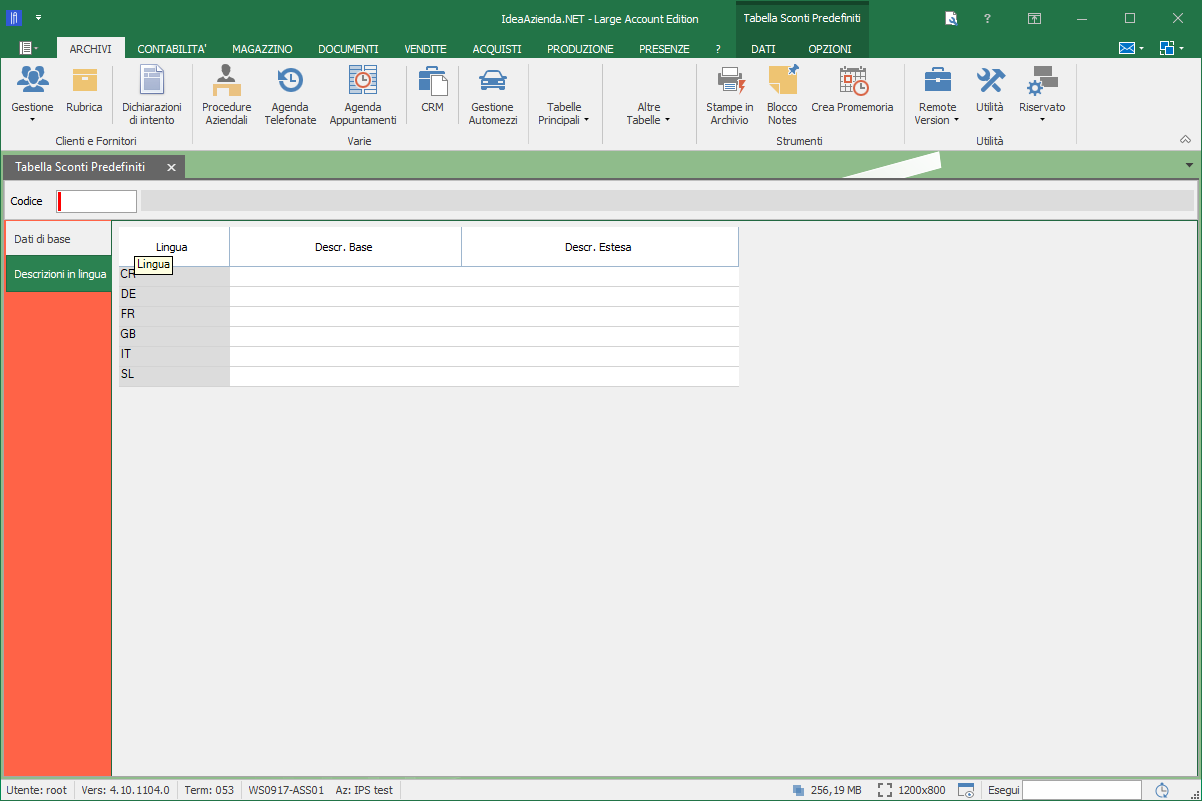Click the help question mark in title bar
Viewport: 1202px width, 801px height.
987,18
